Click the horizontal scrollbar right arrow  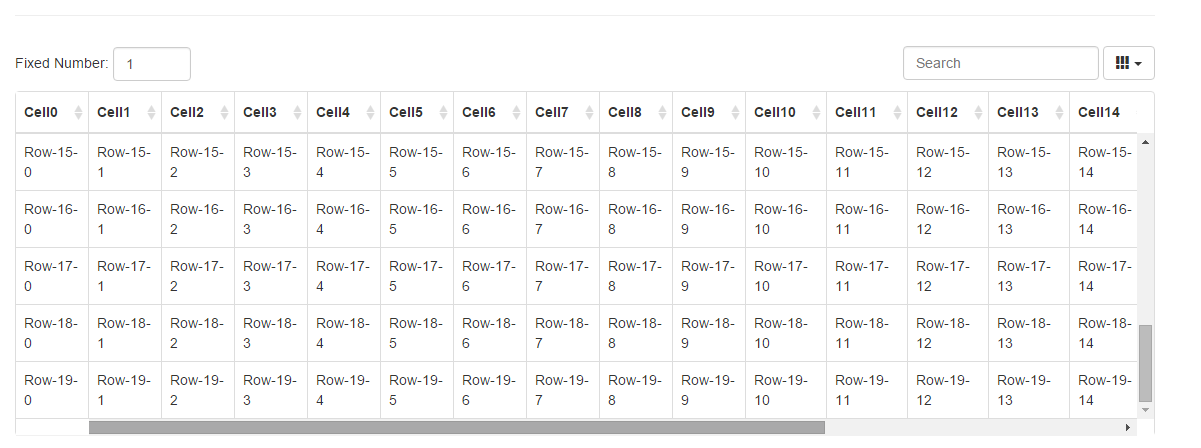(x=1129, y=427)
